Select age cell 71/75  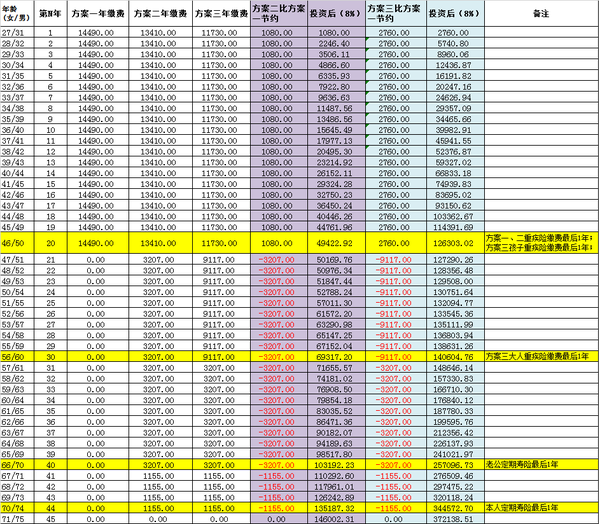pyautogui.click(x=17, y=519)
